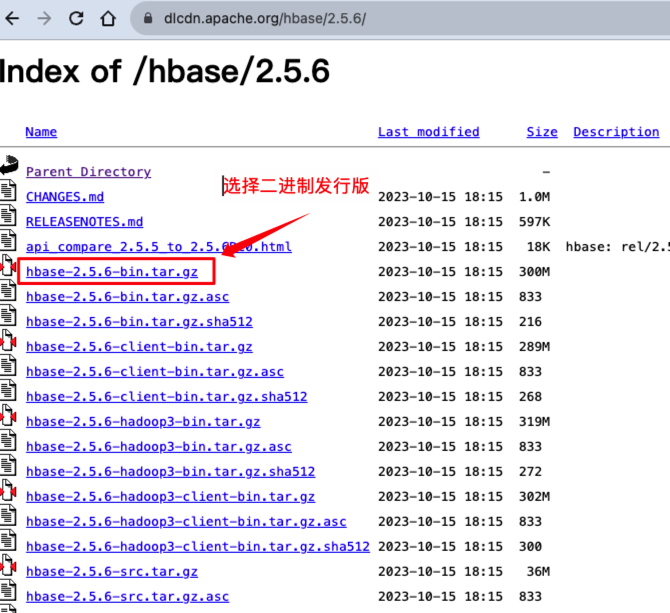Image resolution: width=670 pixels, height=613 pixels.
Task: Open the hbase-2.5.6-client-bin.tar.gz.asc link
Action: tap(155, 372)
